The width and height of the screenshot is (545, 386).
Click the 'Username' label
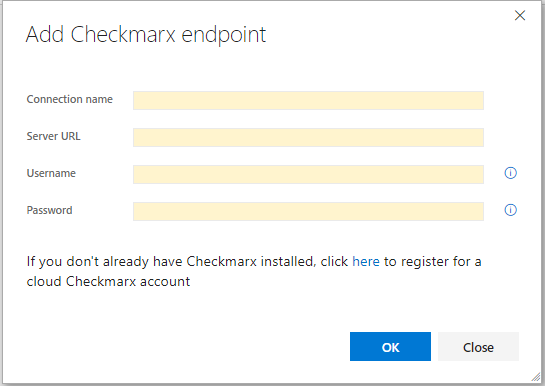51,173
